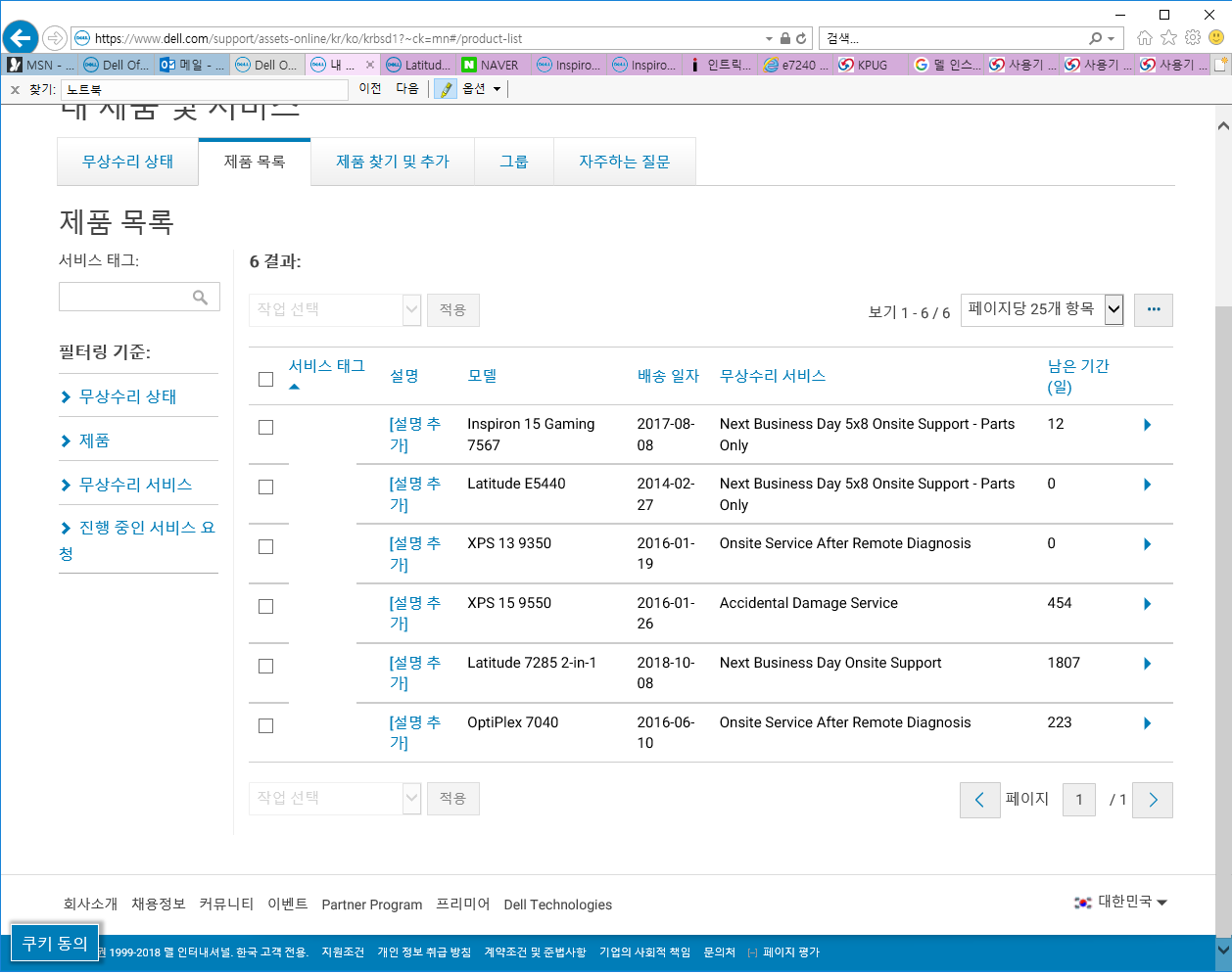
Task: Open details arrow for XPS 13 9350
Action: point(1147,544)
